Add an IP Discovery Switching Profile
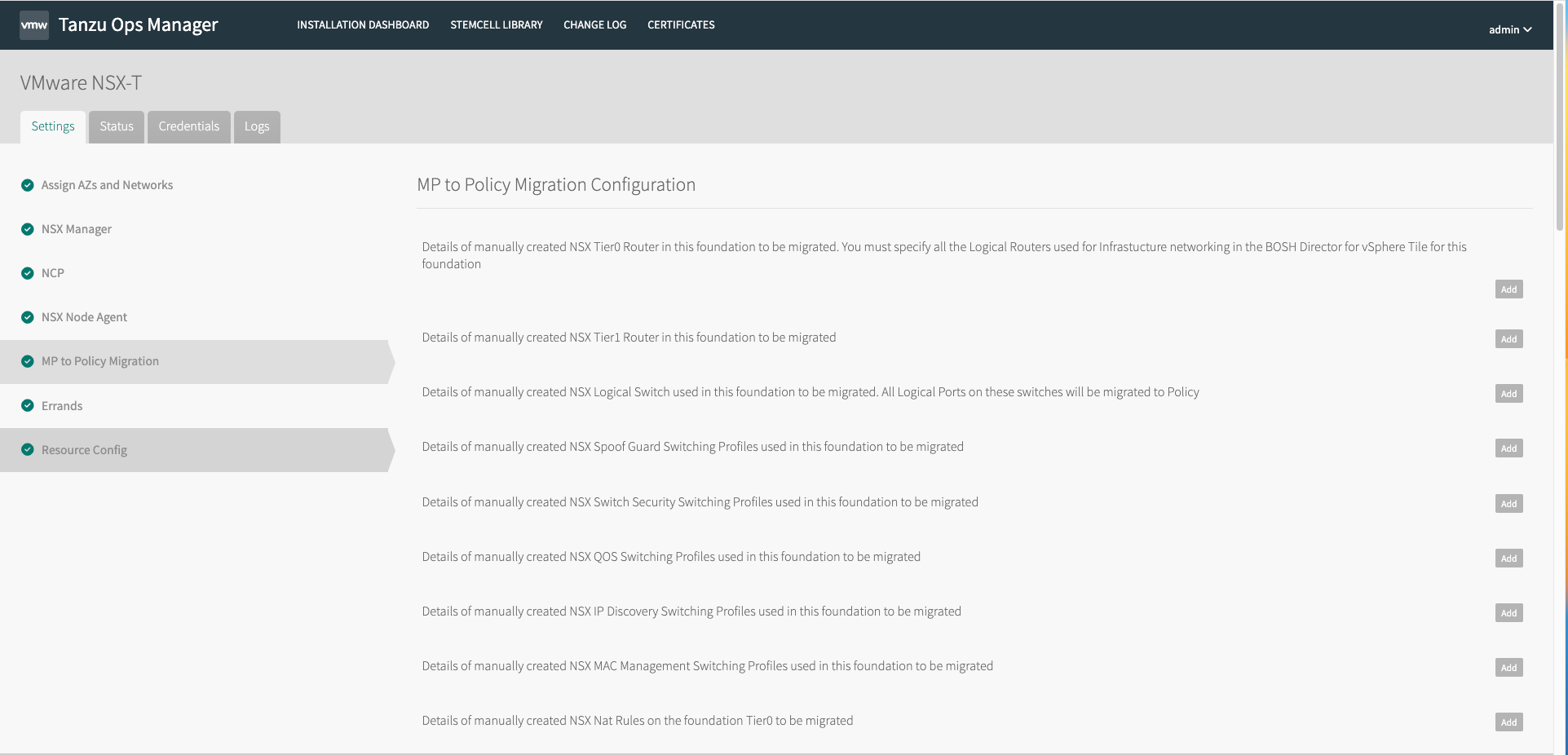The width and height of the screenshot is (1568, 755). click(x=1508, y=613)
